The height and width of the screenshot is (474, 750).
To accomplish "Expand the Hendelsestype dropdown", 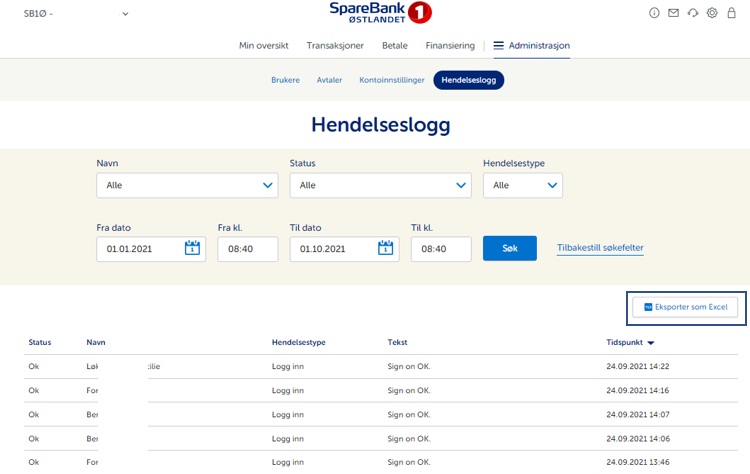I will [522, 185].
